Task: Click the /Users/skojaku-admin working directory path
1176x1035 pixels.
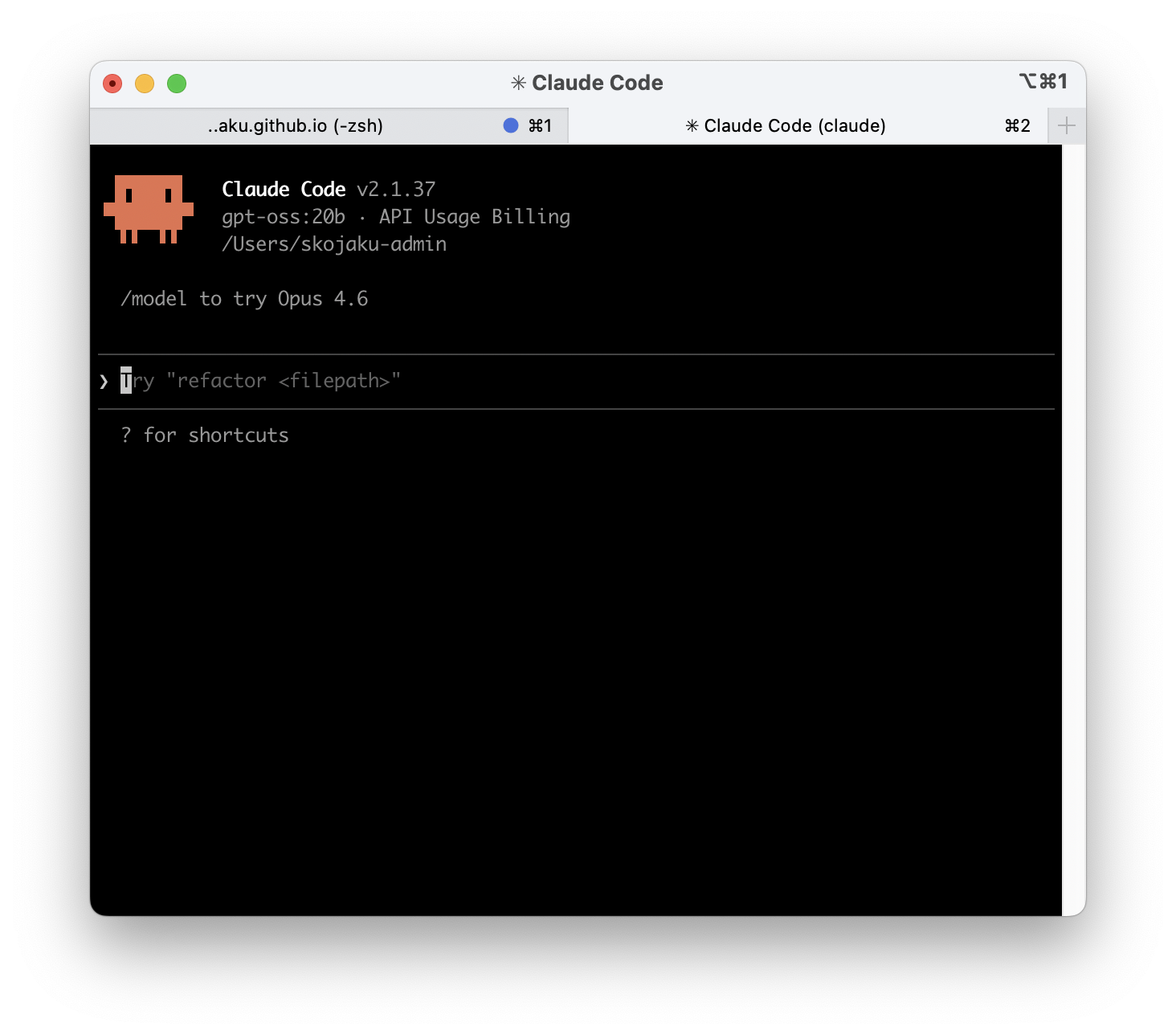Action: (x=334, y=244)
